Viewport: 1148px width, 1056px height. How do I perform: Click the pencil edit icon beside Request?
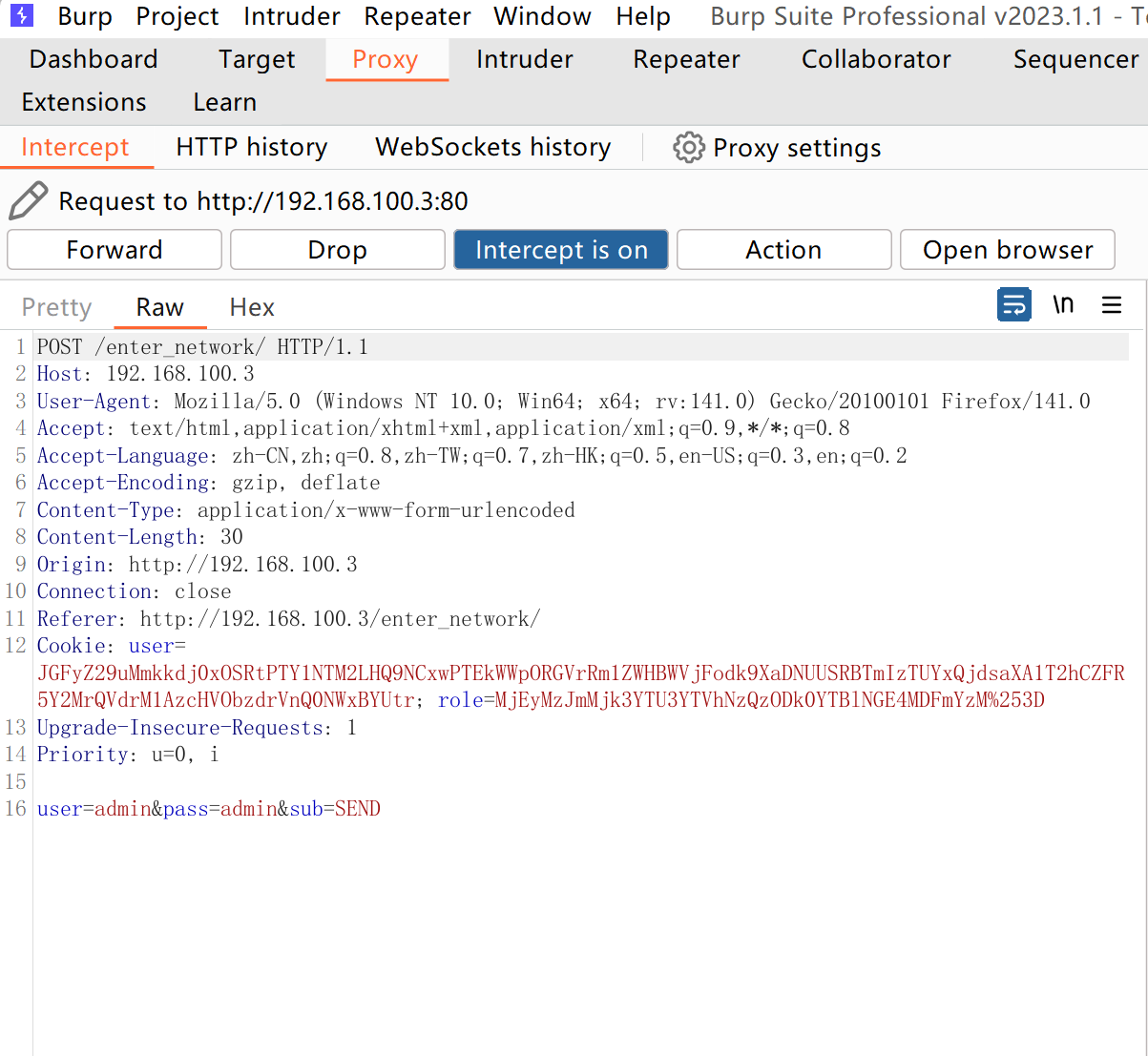[x=28, y=200]
